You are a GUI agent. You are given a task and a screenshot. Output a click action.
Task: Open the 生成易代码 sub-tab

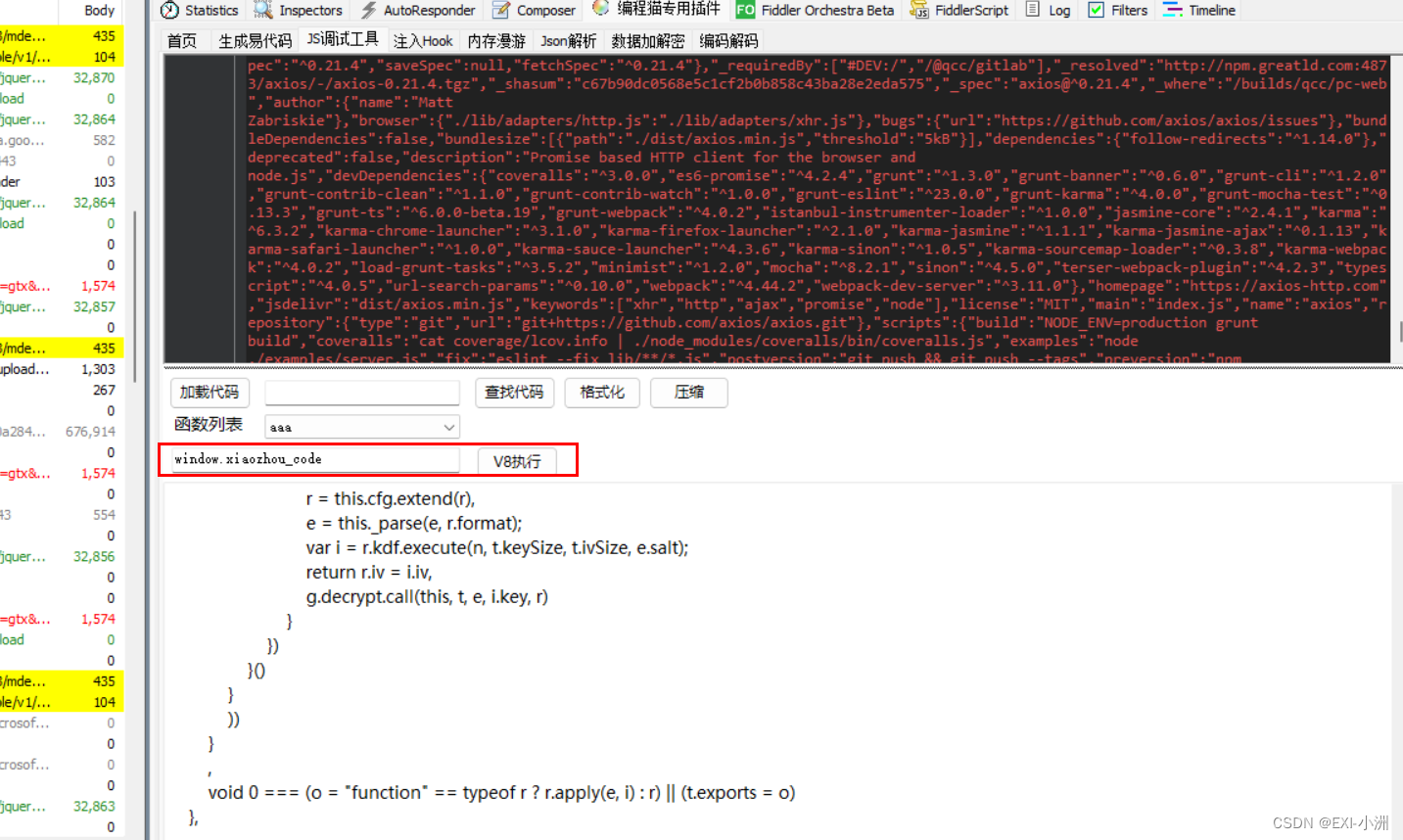tap(255, 41)
